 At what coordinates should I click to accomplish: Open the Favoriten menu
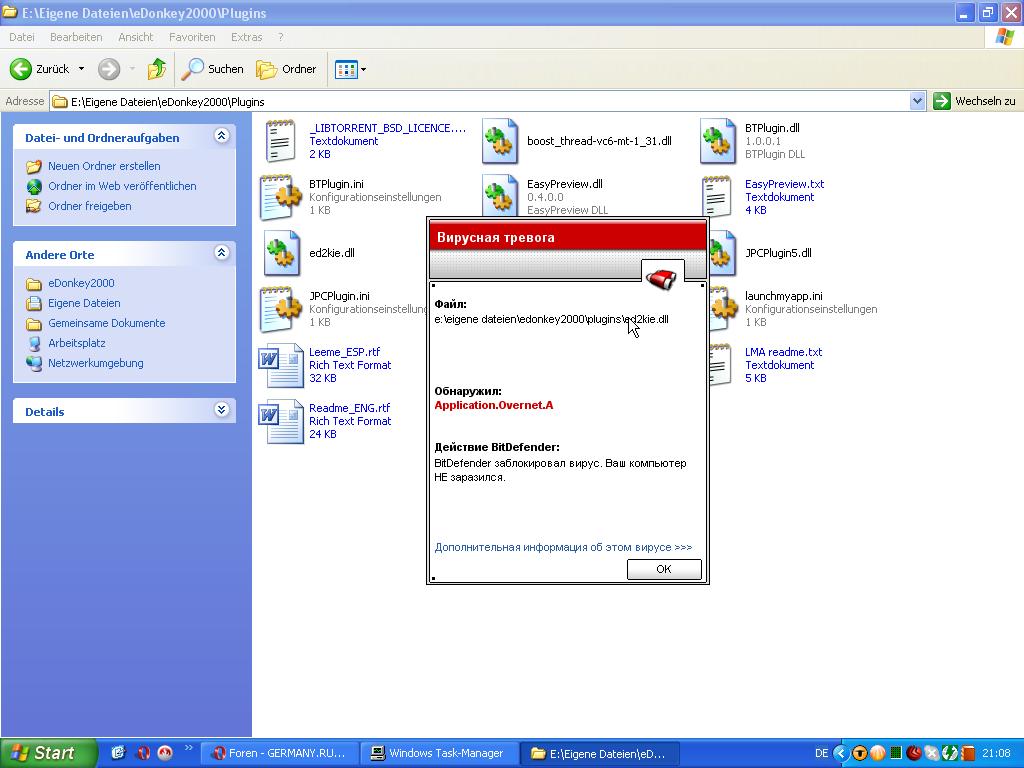click(192, 37)
